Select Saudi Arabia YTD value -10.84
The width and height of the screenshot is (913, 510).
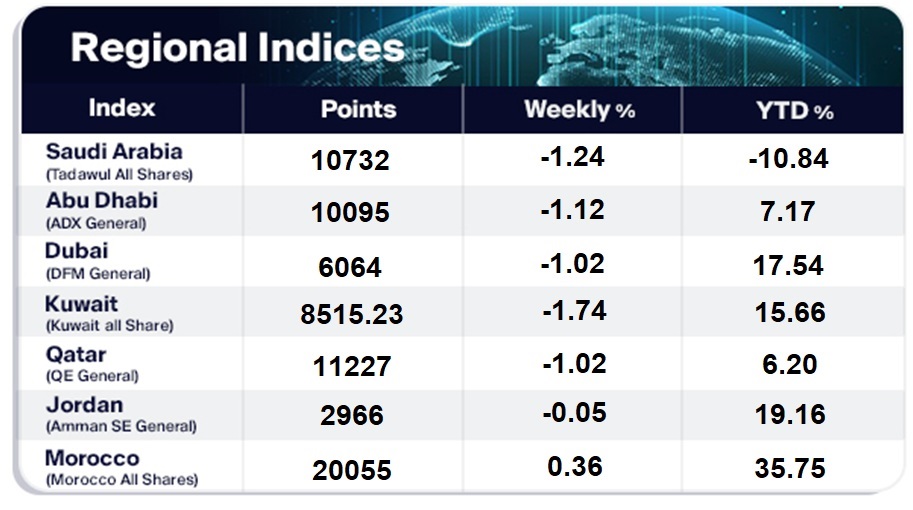point(789,159)
